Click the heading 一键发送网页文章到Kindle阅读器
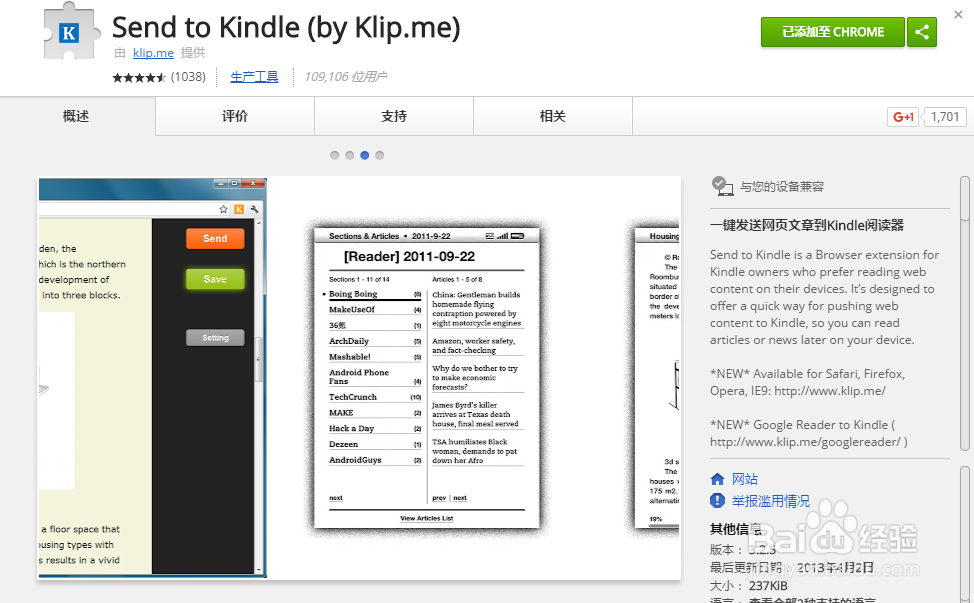Viewport: 974px width, 603px height. click(807, 225)
